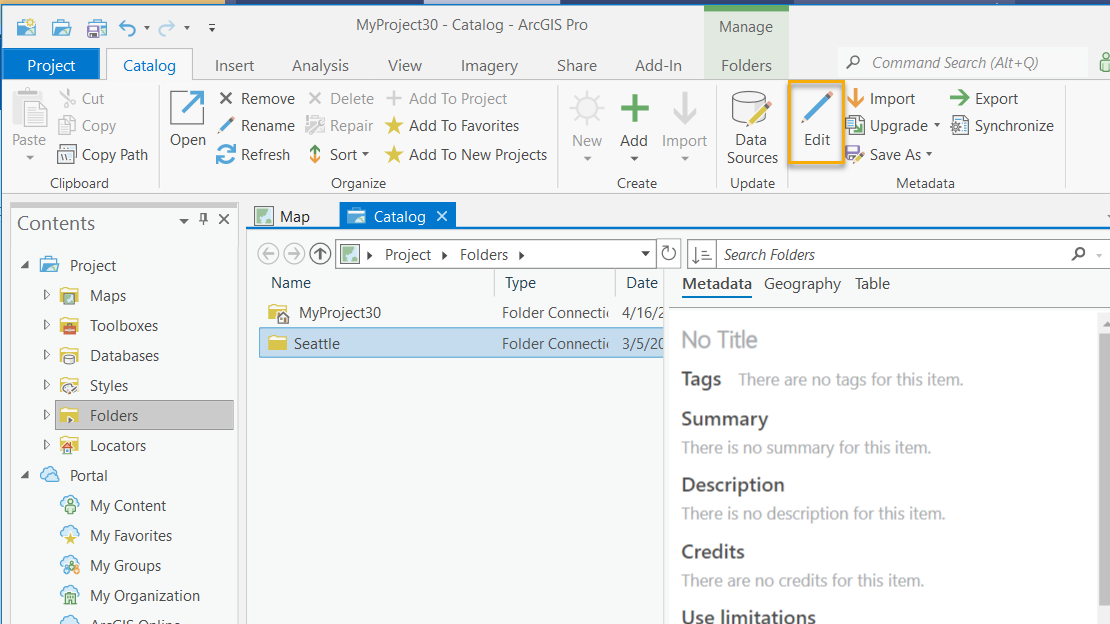The image size is (1110, 624).
Task: Select the Import metadata icon
Action: pos(884,98)
